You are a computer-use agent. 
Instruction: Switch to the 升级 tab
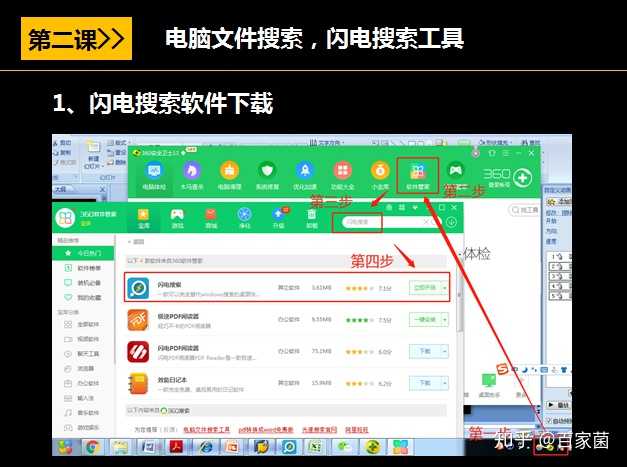(x=278, y=219)
